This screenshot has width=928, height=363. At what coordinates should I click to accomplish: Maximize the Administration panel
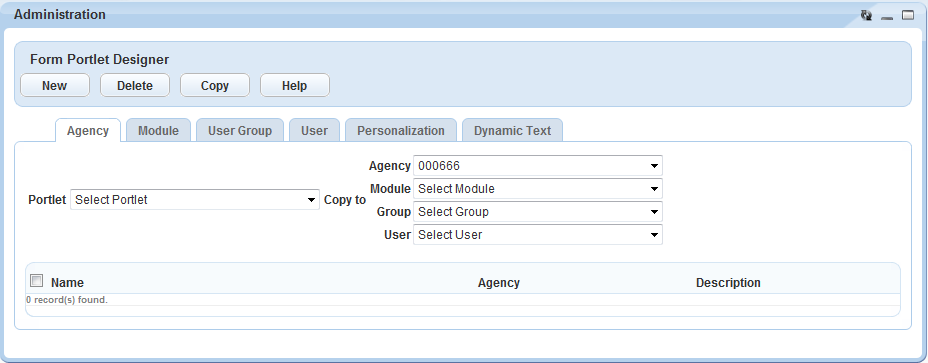point(908,15)
